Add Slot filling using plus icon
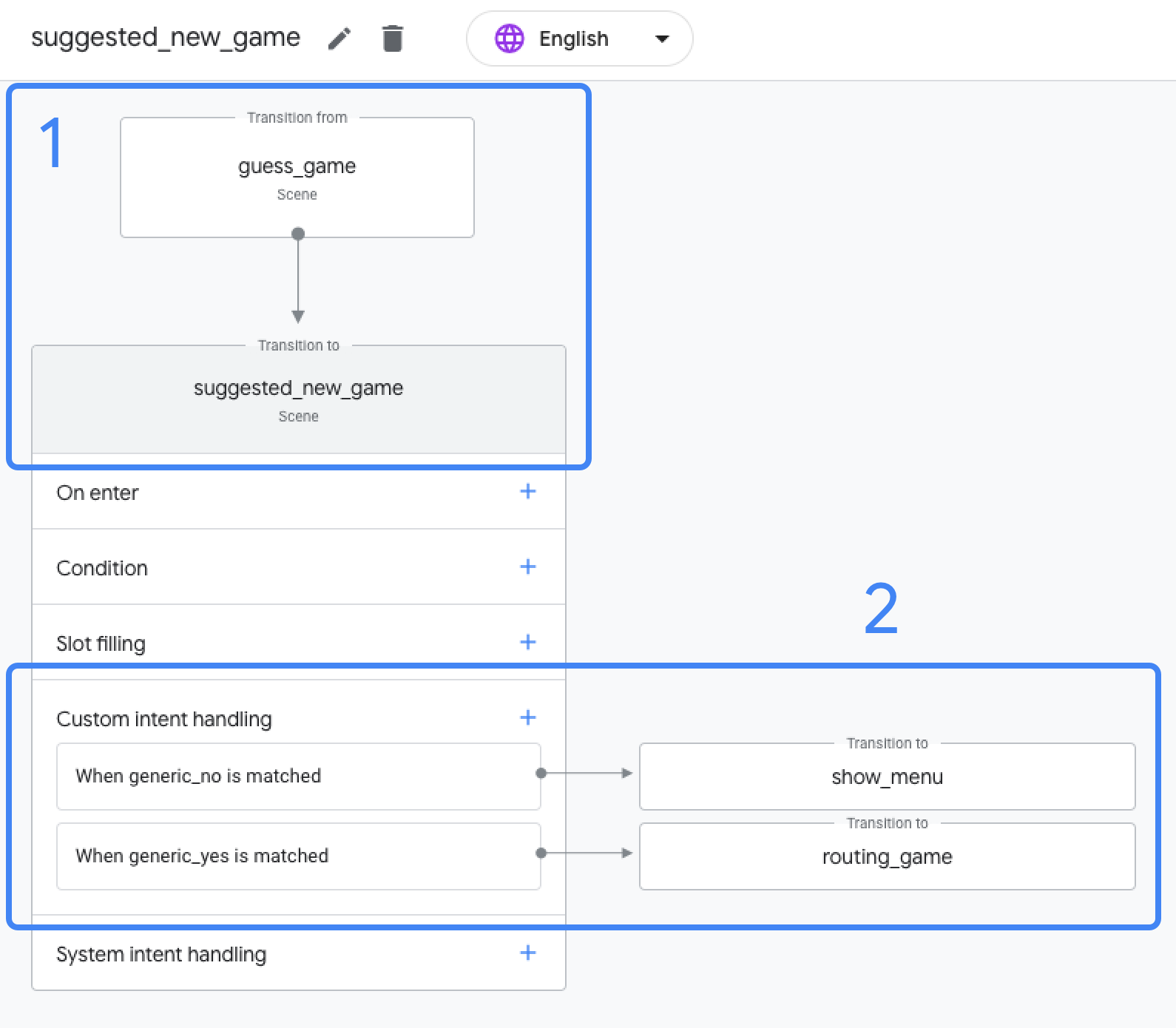The image size is (1176, 1028). pos(527,643)
